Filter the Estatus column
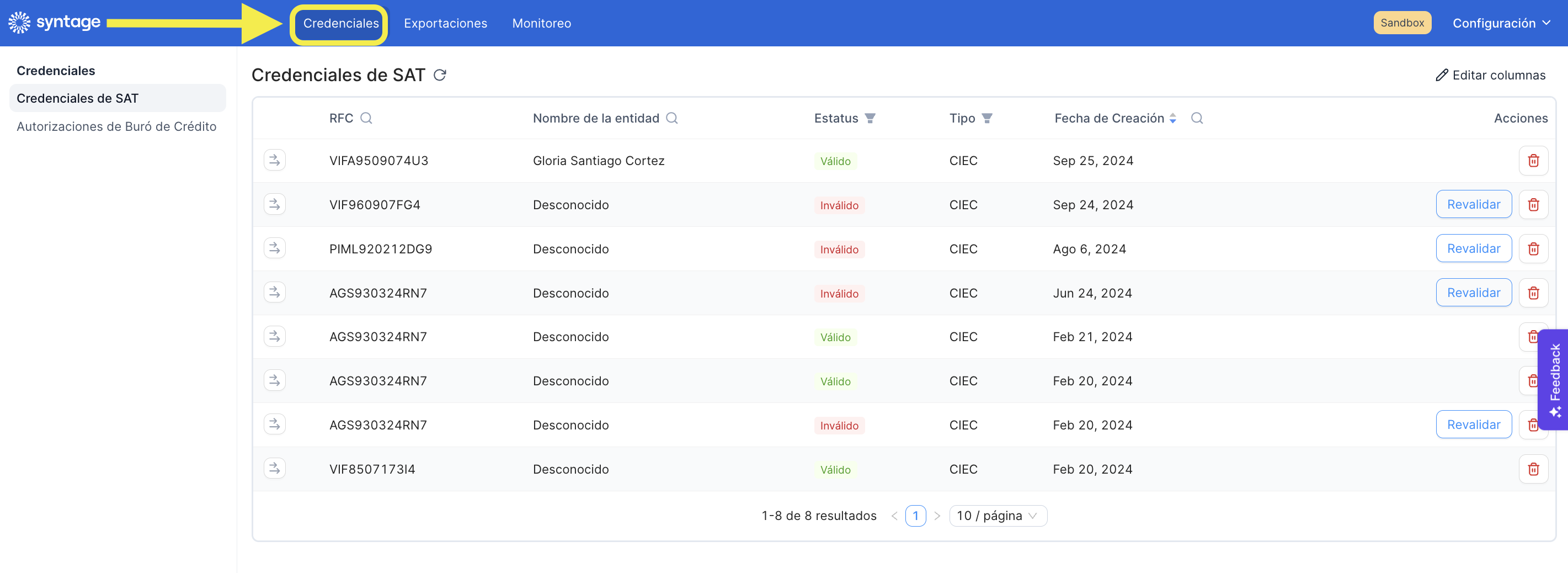 tap(870, 118)
